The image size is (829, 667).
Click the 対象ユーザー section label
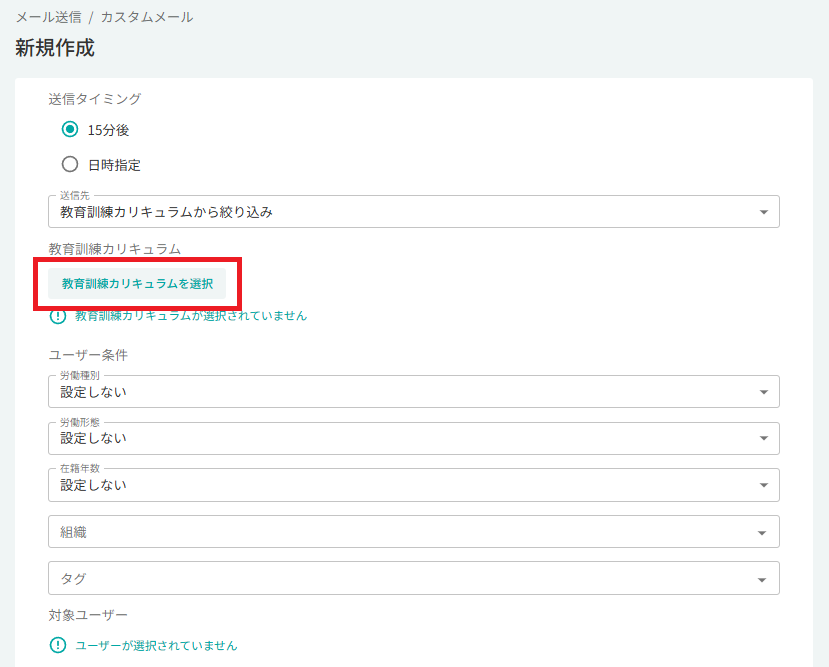pyautogui.click(x=88, y=615)
